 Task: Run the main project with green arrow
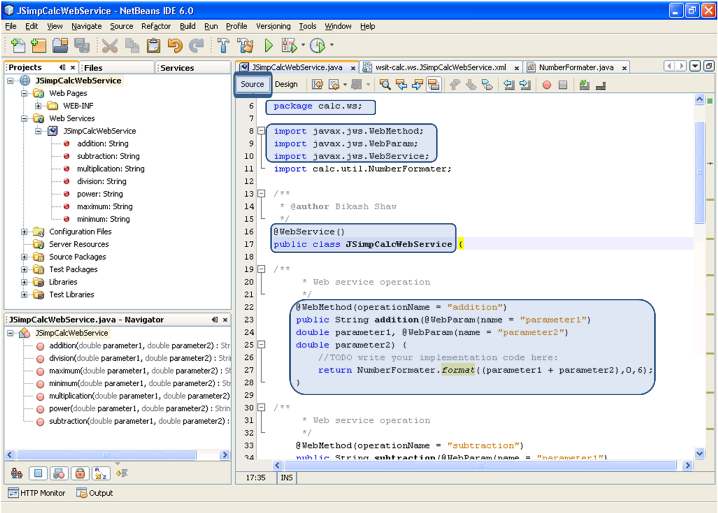click(x=269, y=46)
